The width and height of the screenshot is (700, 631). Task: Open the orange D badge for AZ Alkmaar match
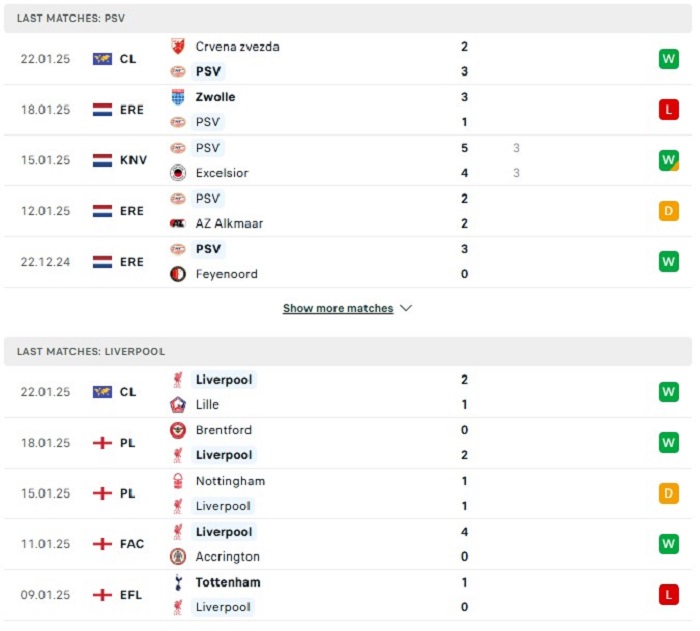point(668,211)
